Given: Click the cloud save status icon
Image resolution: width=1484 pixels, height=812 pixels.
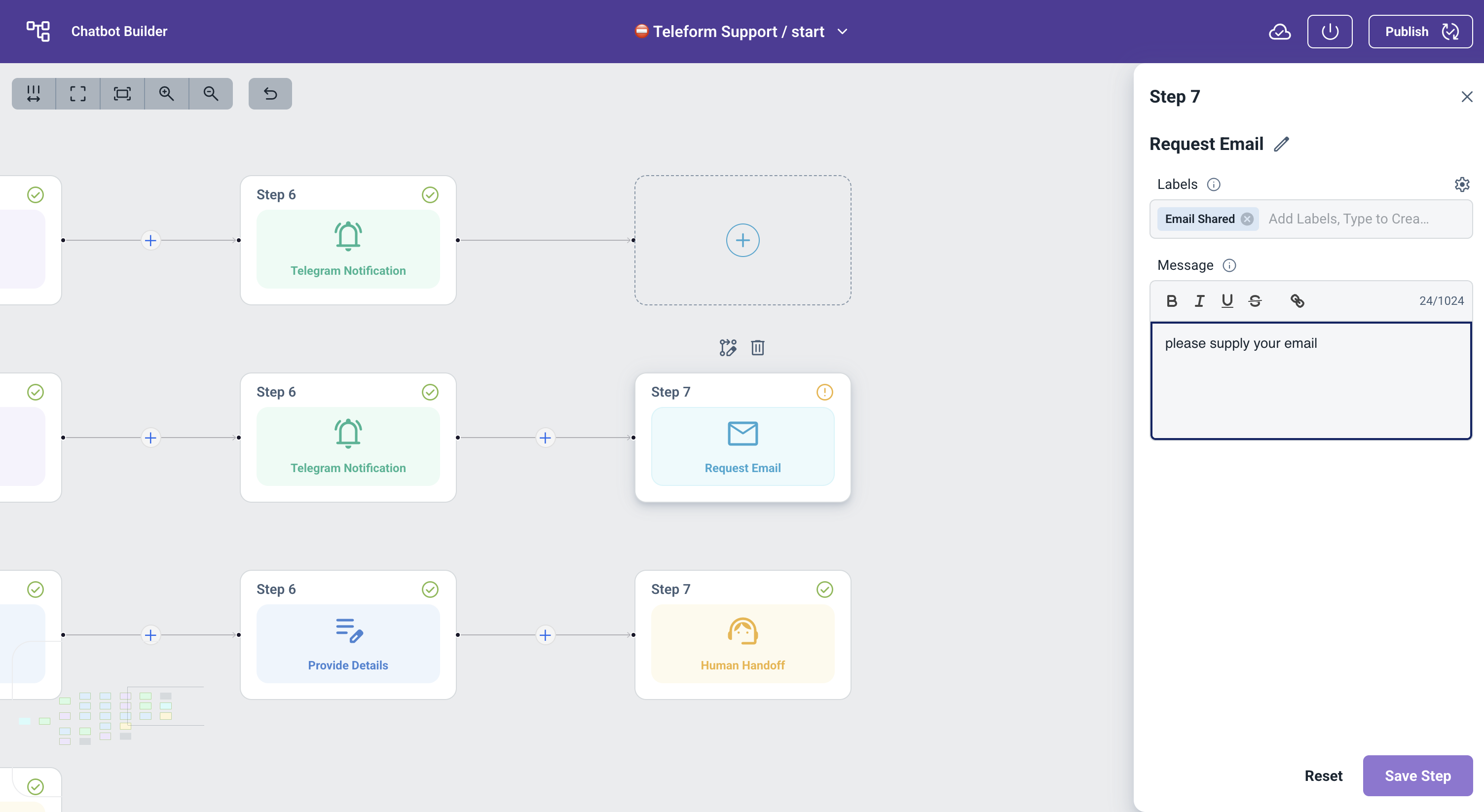Looking at the screenshot, I should pos(1279,31).
